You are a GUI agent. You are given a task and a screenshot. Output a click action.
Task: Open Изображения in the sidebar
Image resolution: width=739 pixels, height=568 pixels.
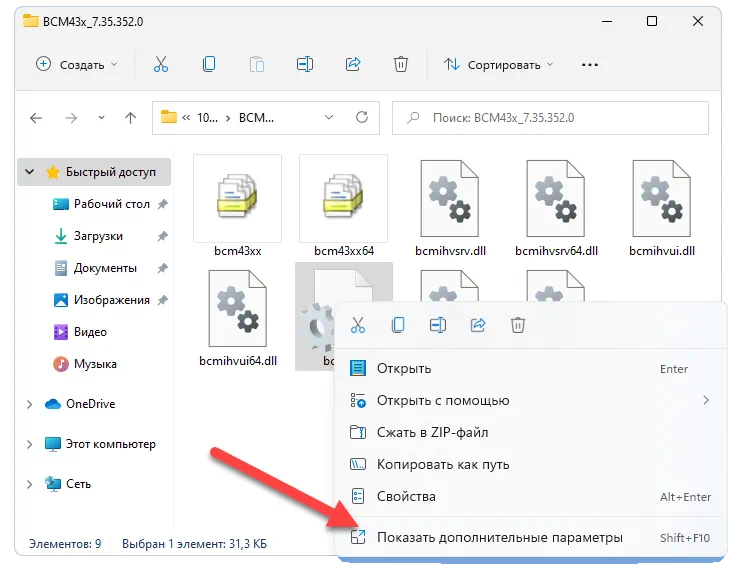point(112,300)
